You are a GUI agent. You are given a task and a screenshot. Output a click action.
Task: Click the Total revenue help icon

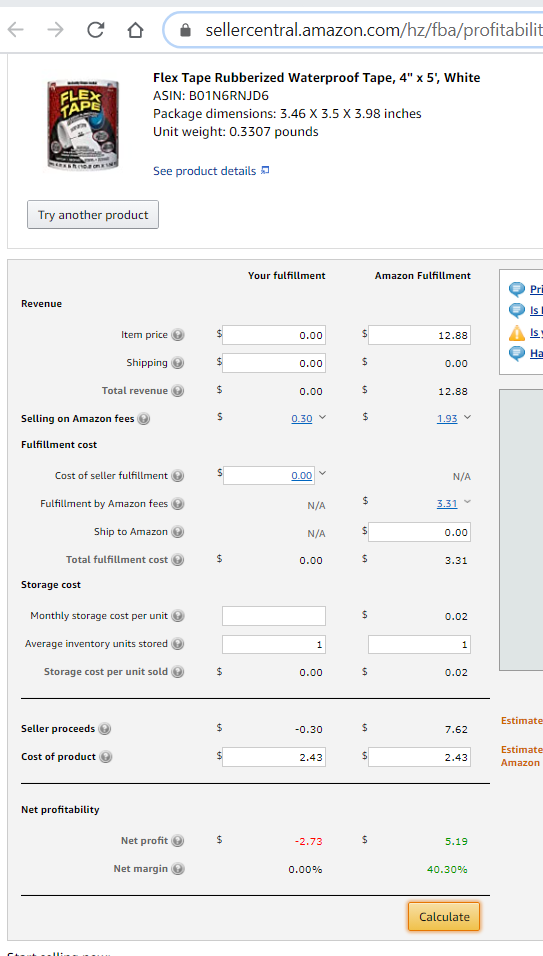coord(177,391)
